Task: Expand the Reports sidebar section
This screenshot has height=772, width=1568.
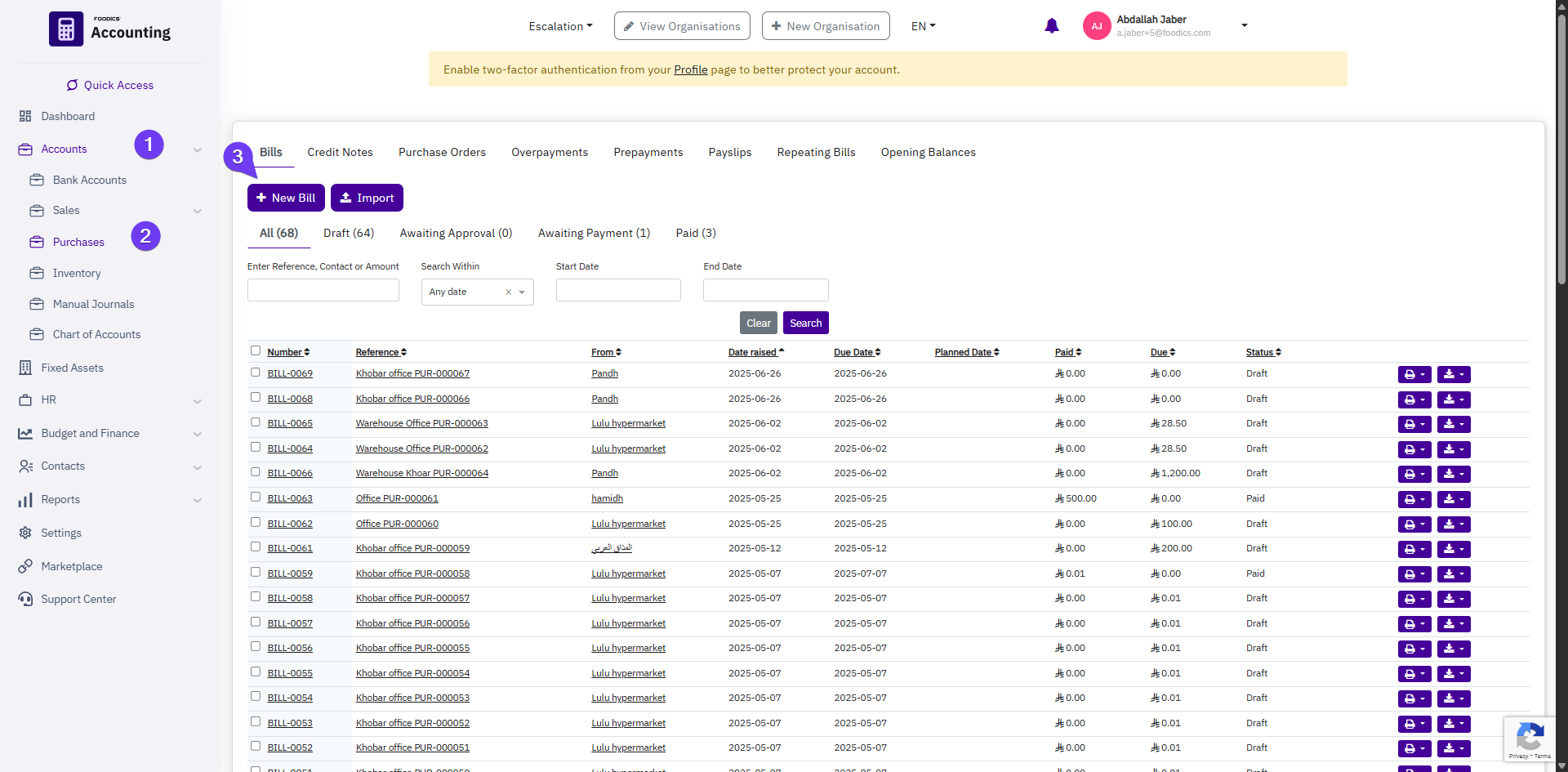Action: click(x=61, y=499)
